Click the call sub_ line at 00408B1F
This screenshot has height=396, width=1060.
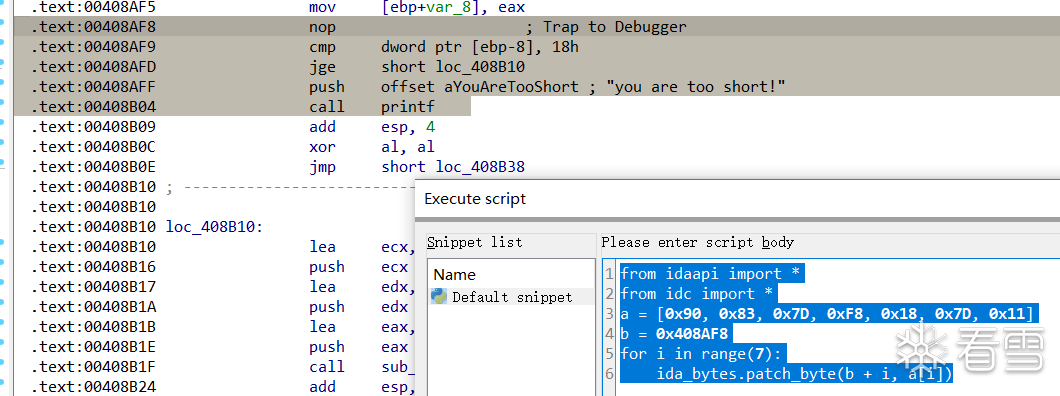tap(361, 367)
